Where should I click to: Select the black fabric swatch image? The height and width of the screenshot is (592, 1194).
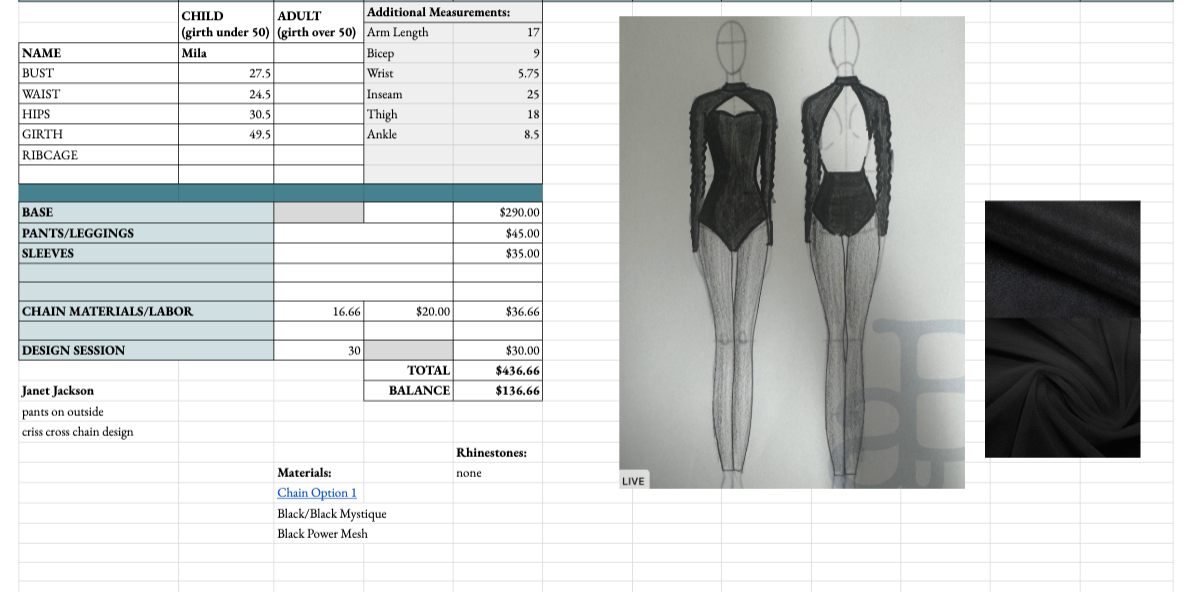pos(1062,329)
